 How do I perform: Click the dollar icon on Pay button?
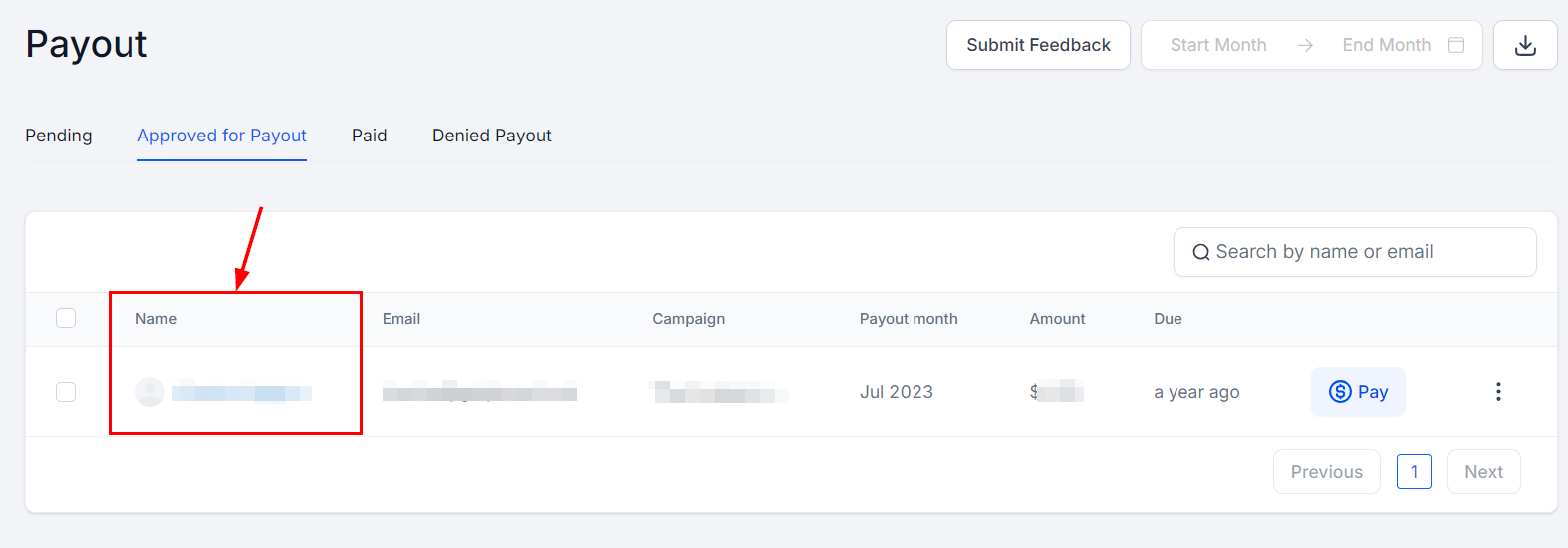click(1340, 392)
